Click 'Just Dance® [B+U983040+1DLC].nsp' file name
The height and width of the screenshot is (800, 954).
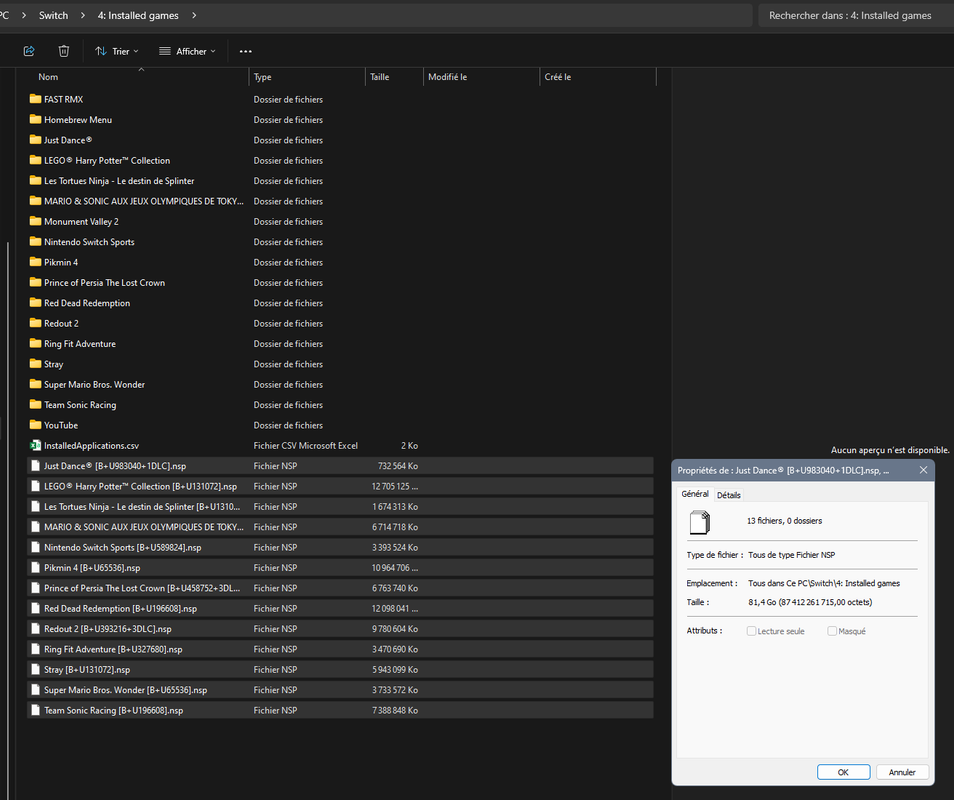[115, 466]
